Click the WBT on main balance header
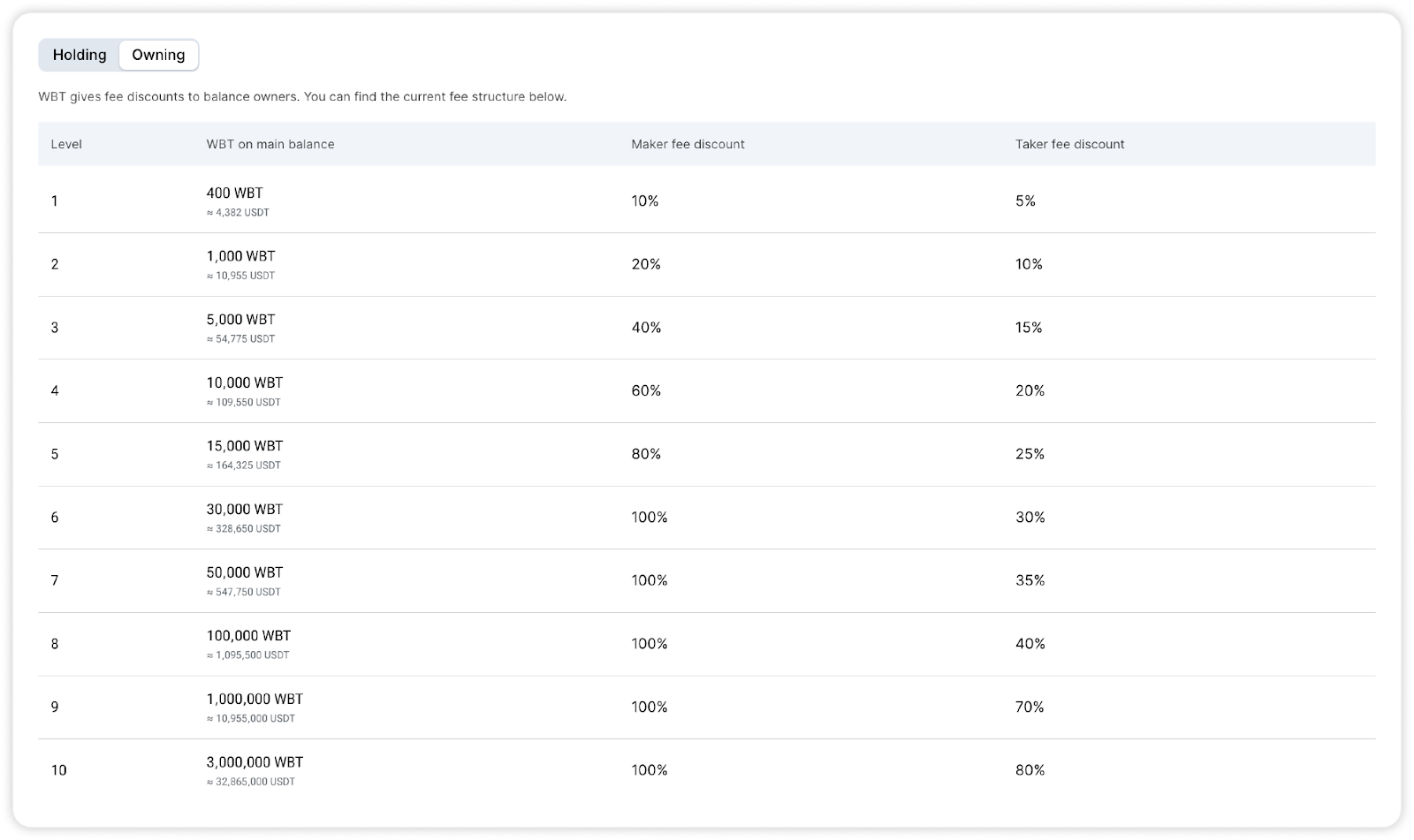Viewport: 1414px width, 840px height. click(x=270, y=144)
